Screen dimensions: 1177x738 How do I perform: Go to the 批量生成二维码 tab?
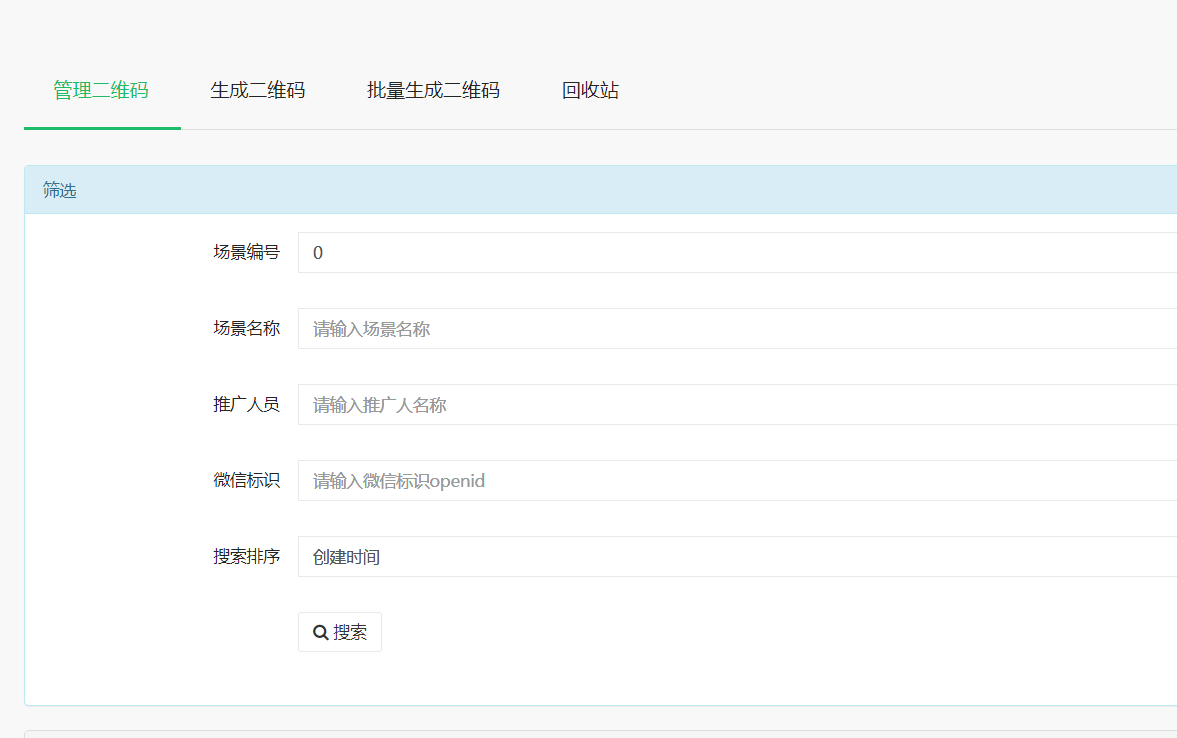tap(433, 91)
